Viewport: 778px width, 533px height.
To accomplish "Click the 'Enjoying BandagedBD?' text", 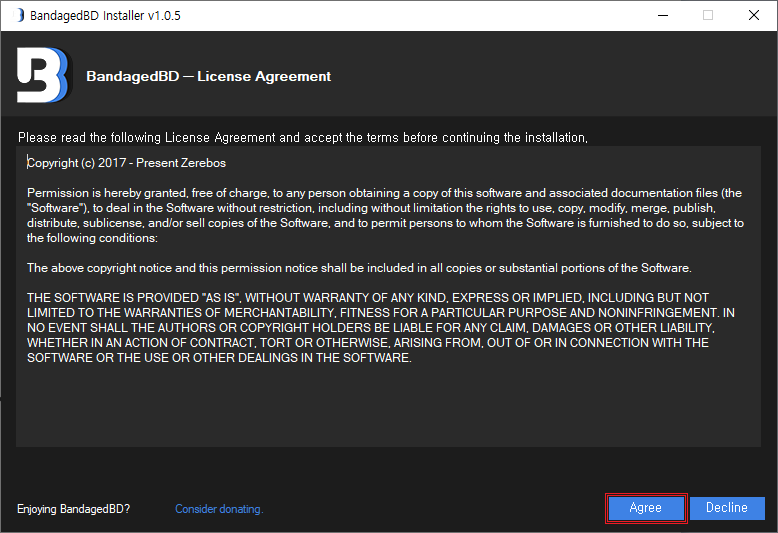I will tap(73, 509).
